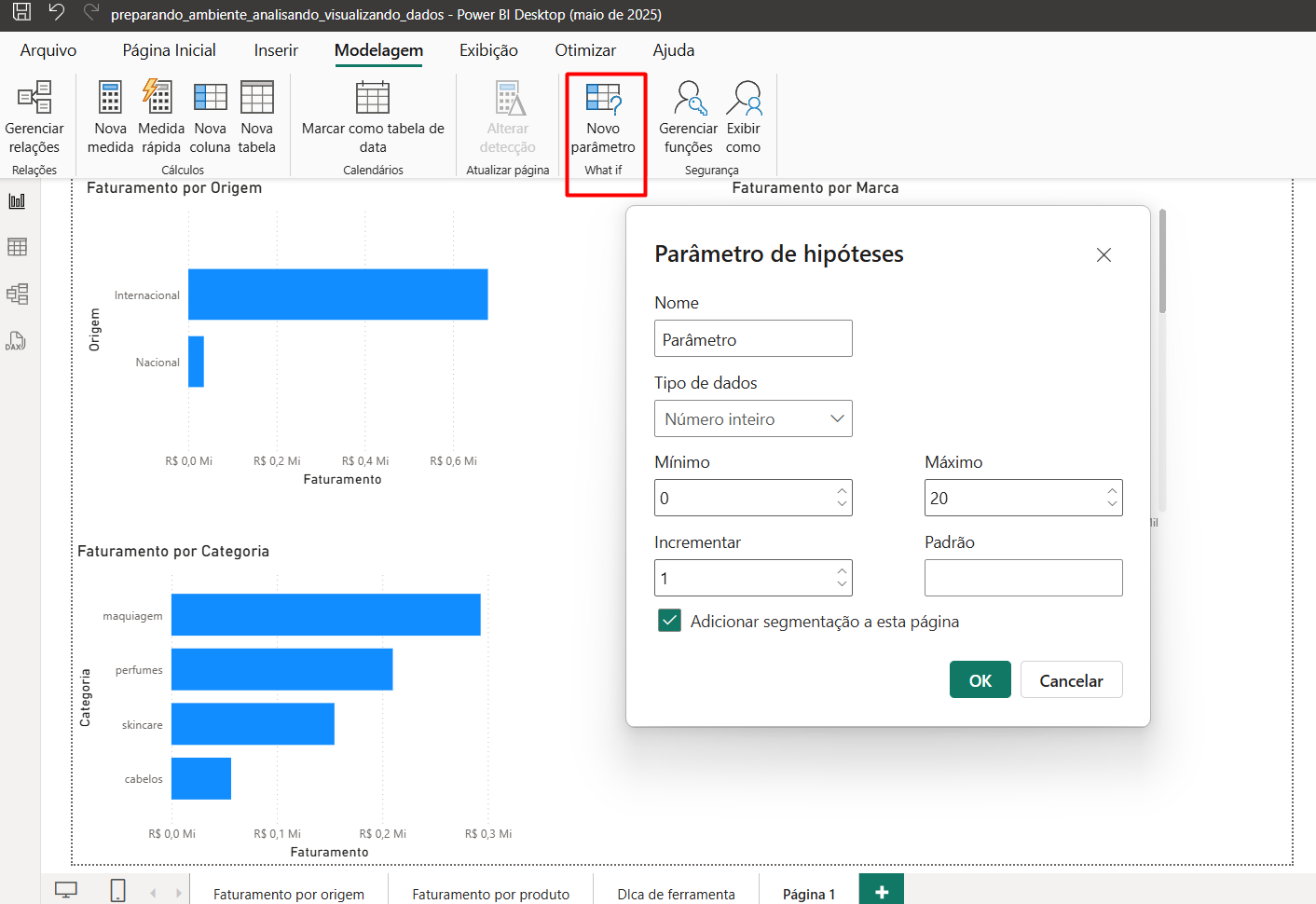Add a Nova tabela
The image size is (1316, 904).
coord(256,117)
